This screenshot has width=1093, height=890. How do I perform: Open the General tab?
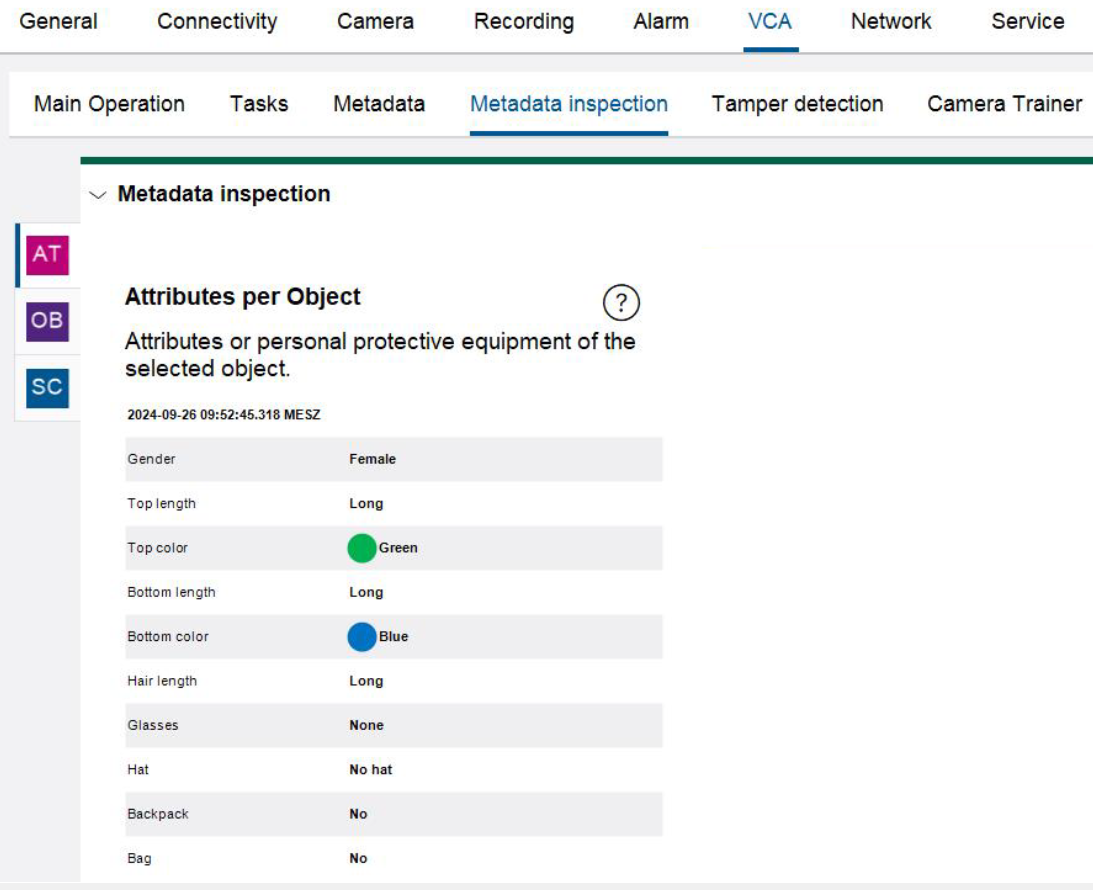[59, 22]
